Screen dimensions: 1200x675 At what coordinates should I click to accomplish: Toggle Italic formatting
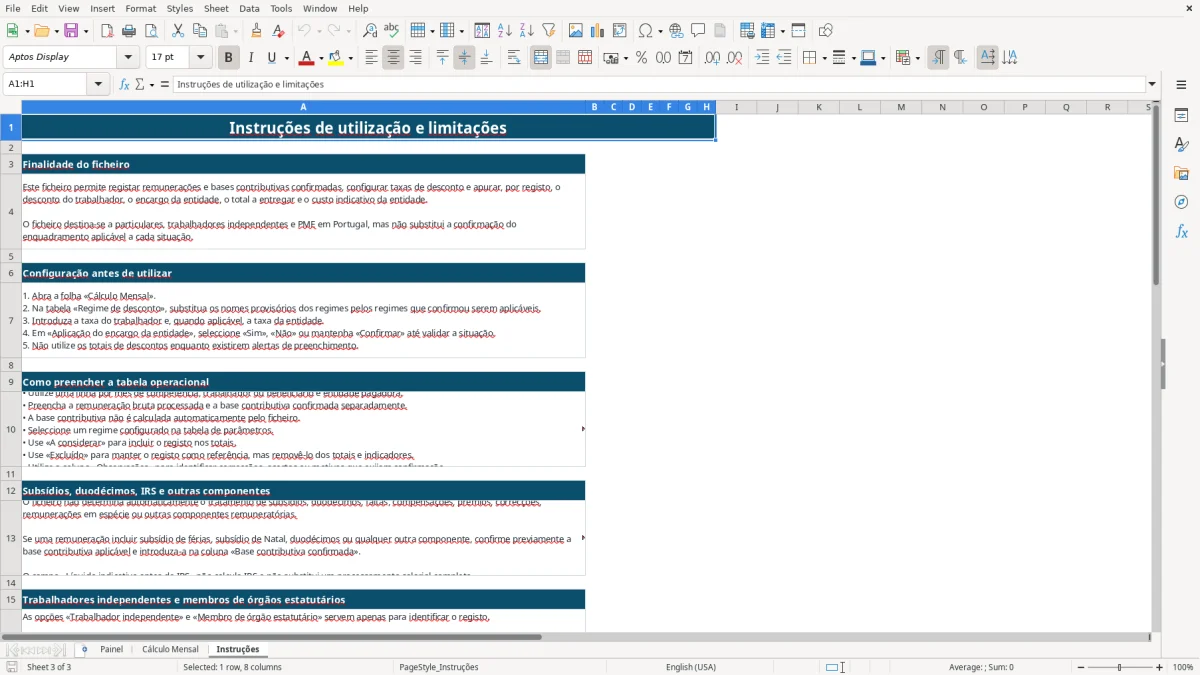pos(251,58)
